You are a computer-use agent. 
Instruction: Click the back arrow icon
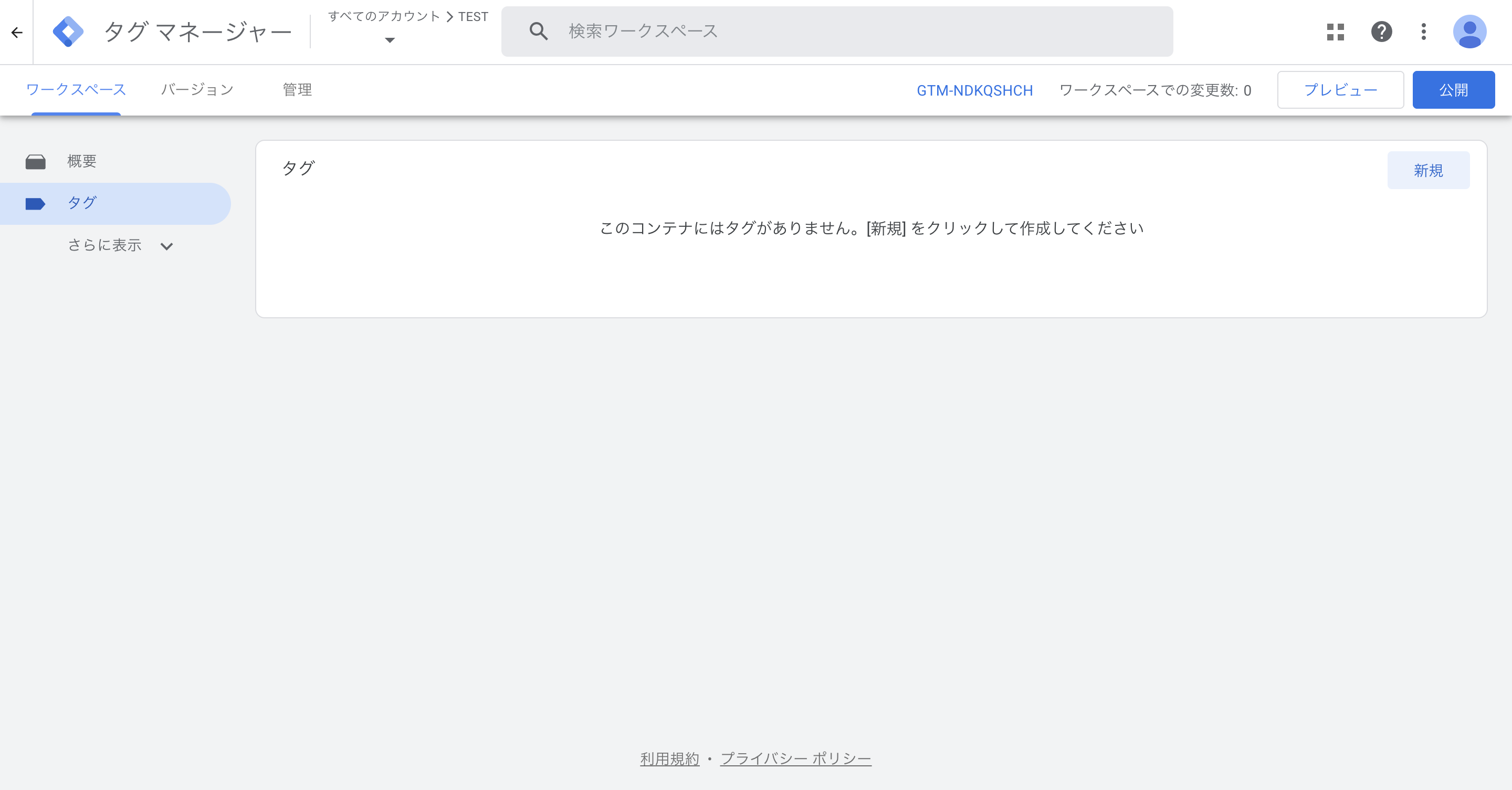(17, 33)
